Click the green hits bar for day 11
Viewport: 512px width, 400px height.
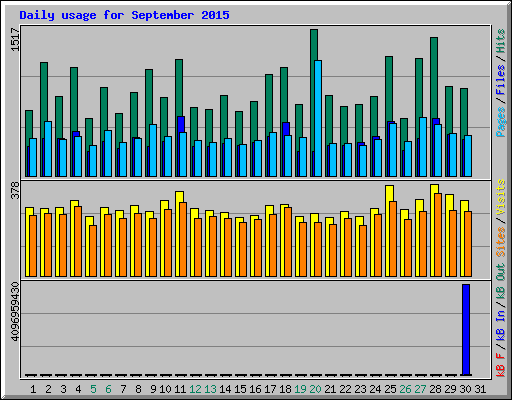[x=179, y=88]
